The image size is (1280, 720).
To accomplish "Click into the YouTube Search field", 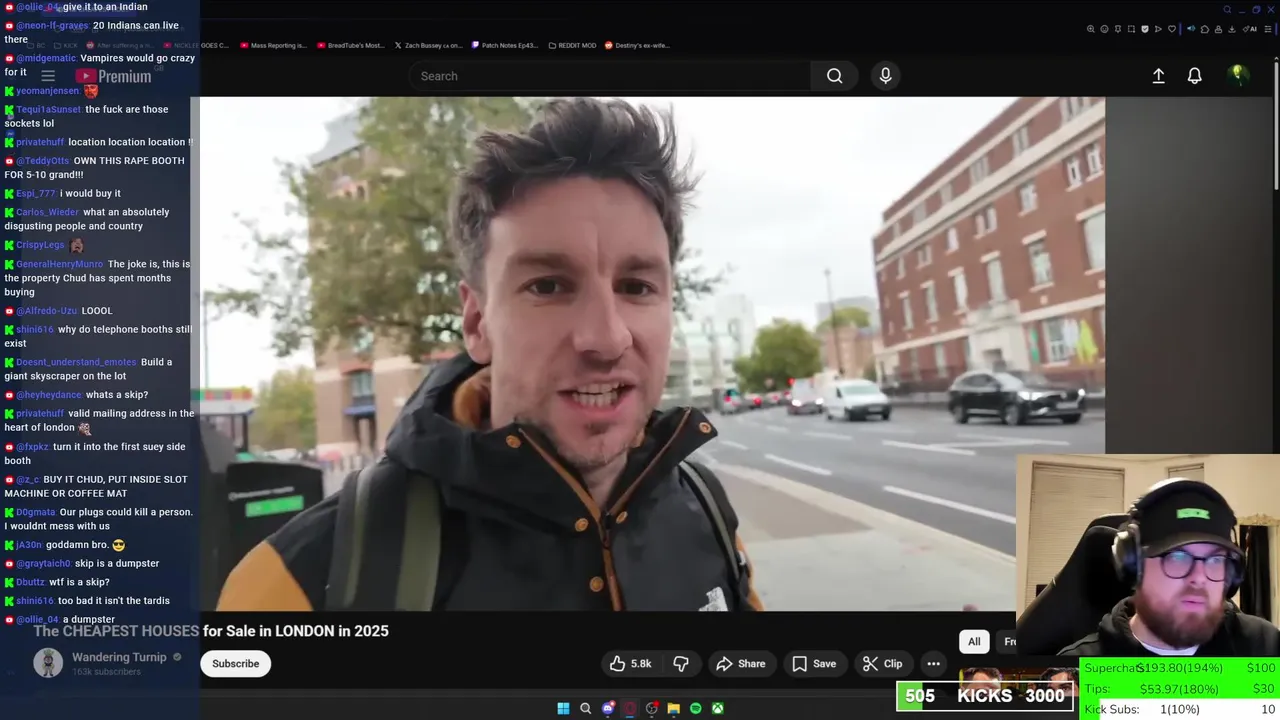I will click(x=610, y=76).
